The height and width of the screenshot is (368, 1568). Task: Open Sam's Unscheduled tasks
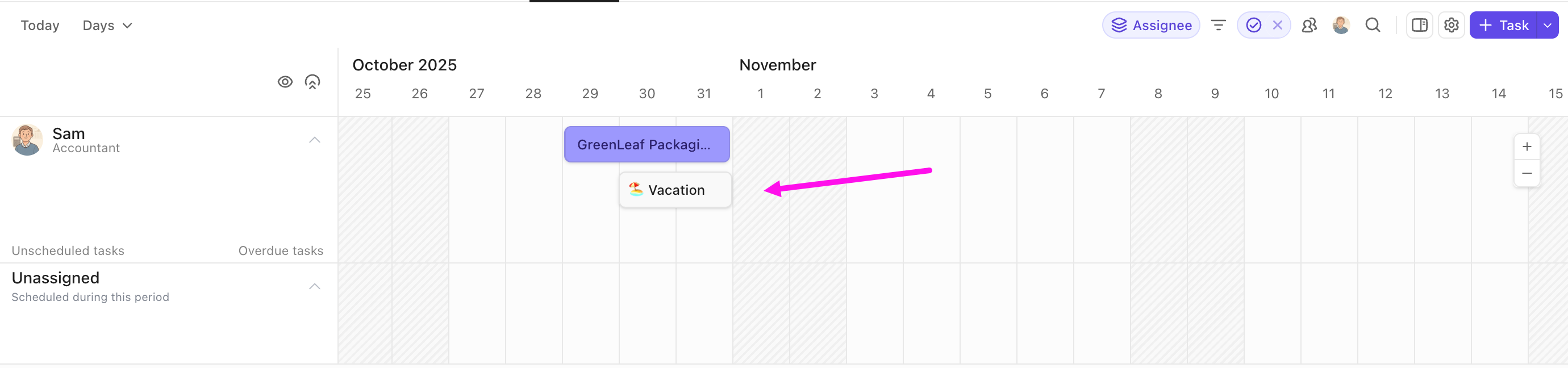(x=68, y=250)
